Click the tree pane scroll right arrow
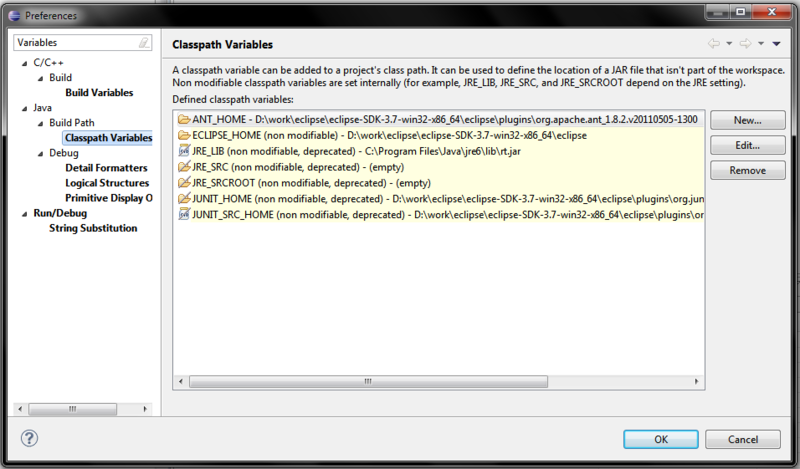Image resolution: width=800 pixels, height=469 pixels. pyautogui.click(x=145, y=409)
